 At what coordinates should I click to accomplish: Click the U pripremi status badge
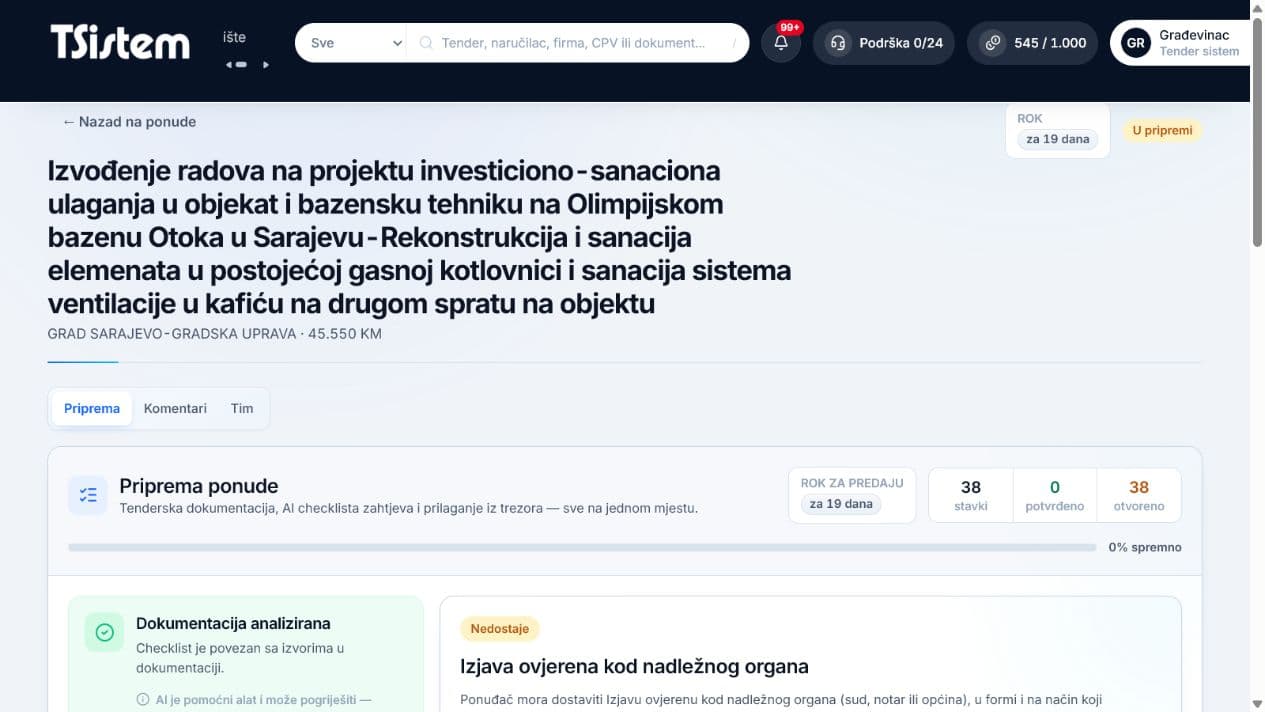click(1162, 130)
